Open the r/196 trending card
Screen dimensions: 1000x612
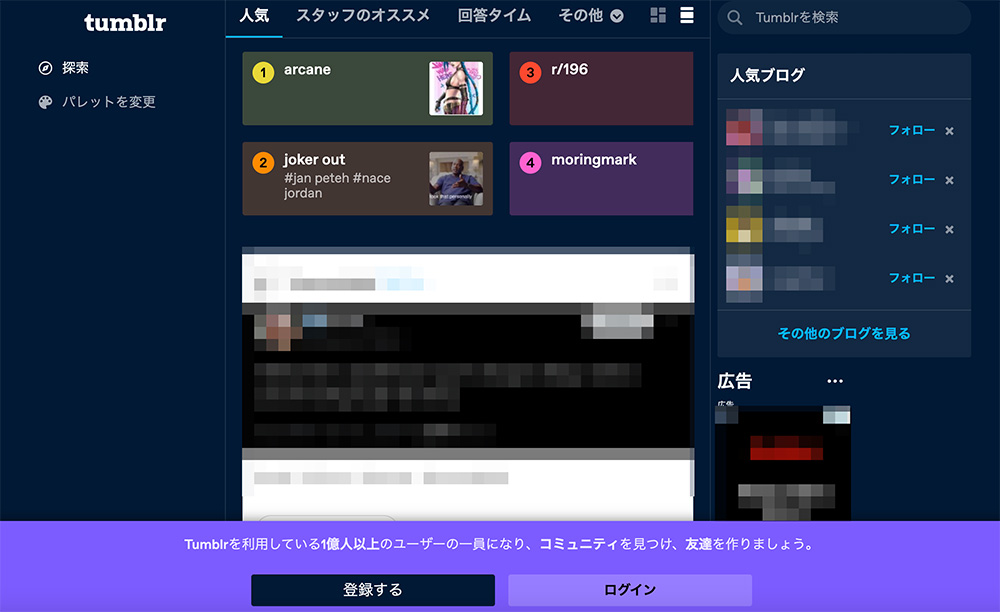click(601, 89)
